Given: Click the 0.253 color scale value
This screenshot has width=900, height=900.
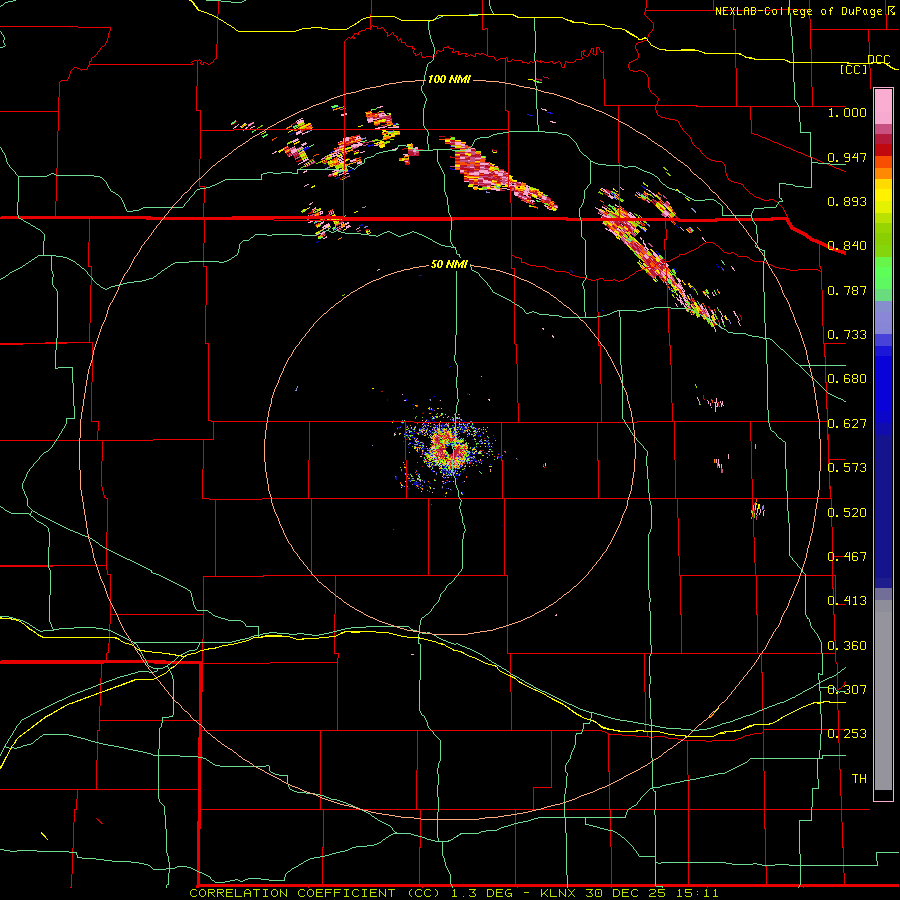Looking at the screenshot, I should click(847, 734).
